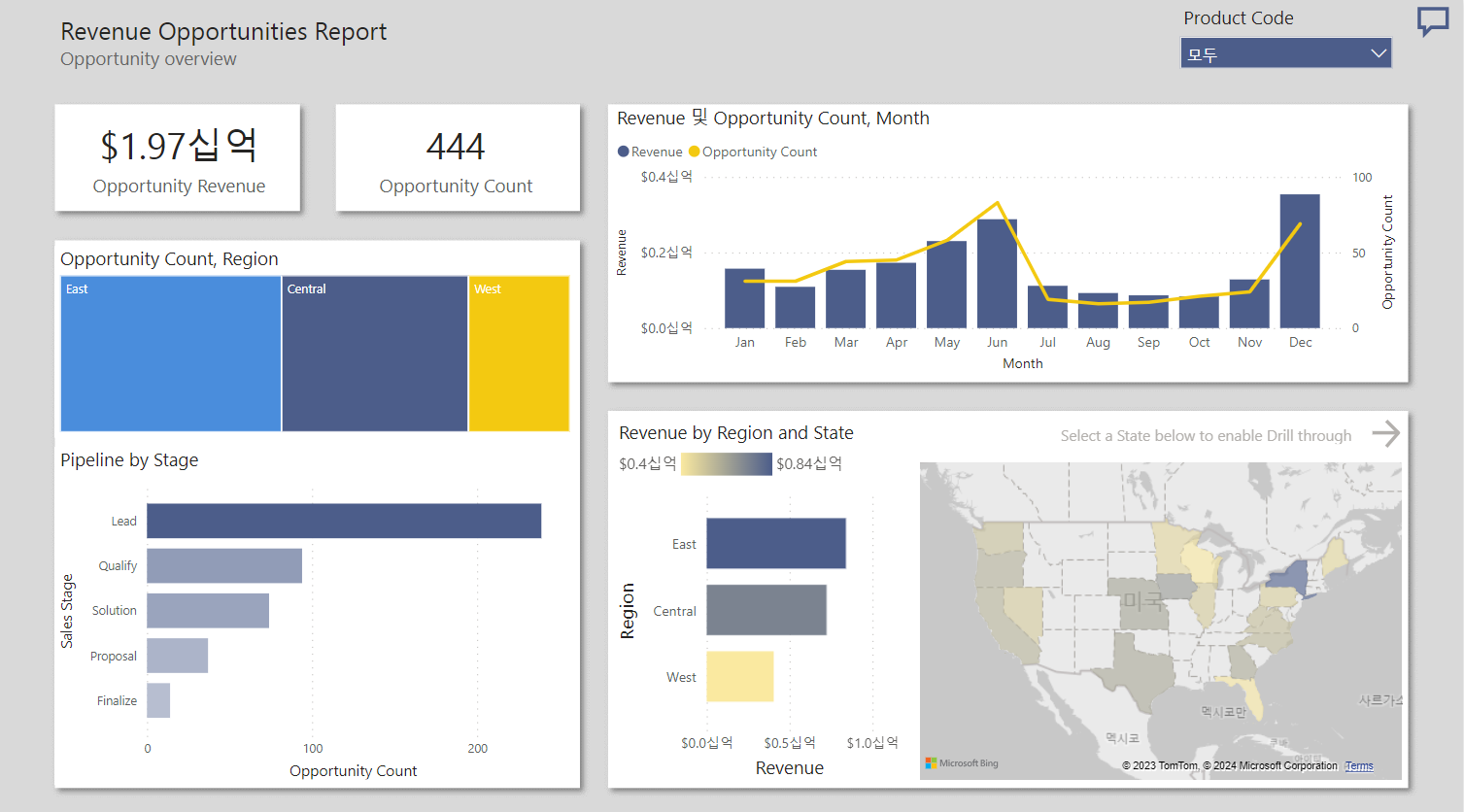Viewport: 1464px width, 812px height.
Task: Select the Central bar in Revenue by Region
Action: 766,610
